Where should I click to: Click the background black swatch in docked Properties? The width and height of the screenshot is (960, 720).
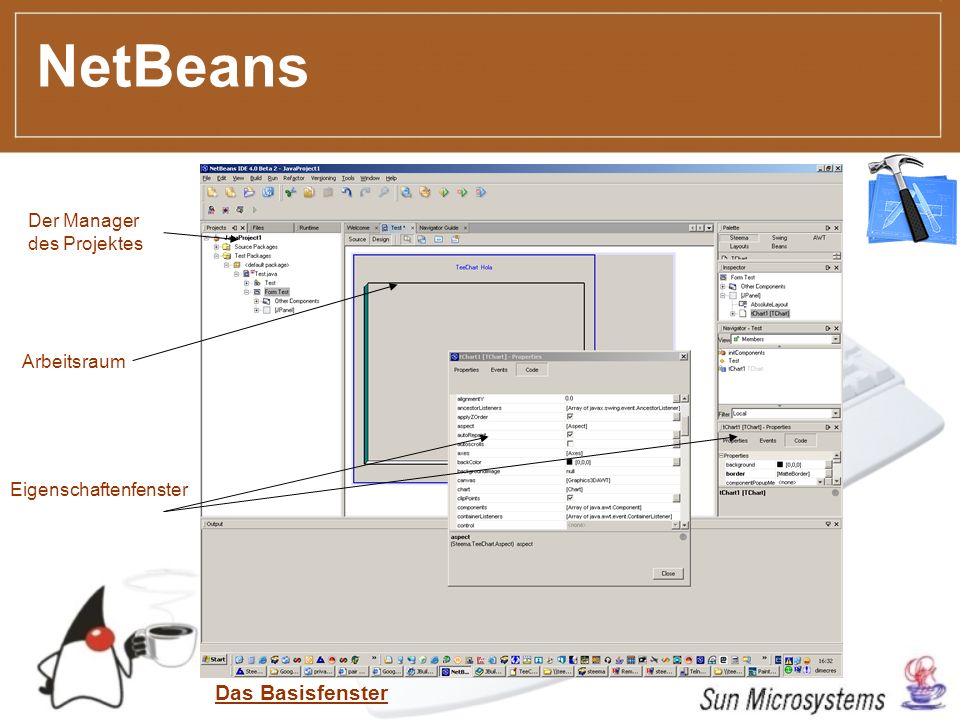click(779, 465)
